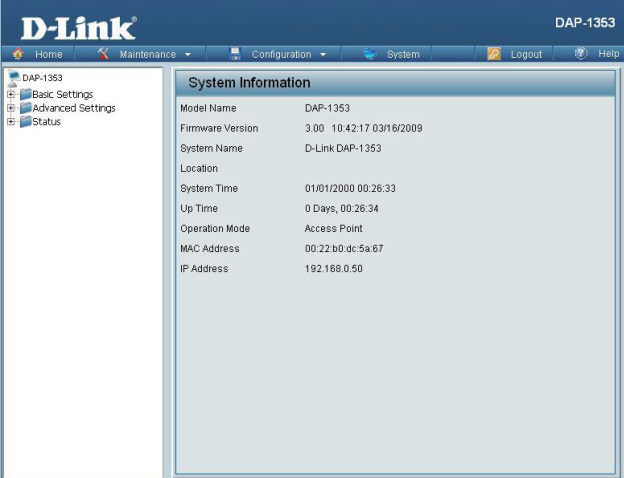This screenshot has width=624, height=478.
Task: Click the Basic Settings folder icon
Action: [26, 94]
